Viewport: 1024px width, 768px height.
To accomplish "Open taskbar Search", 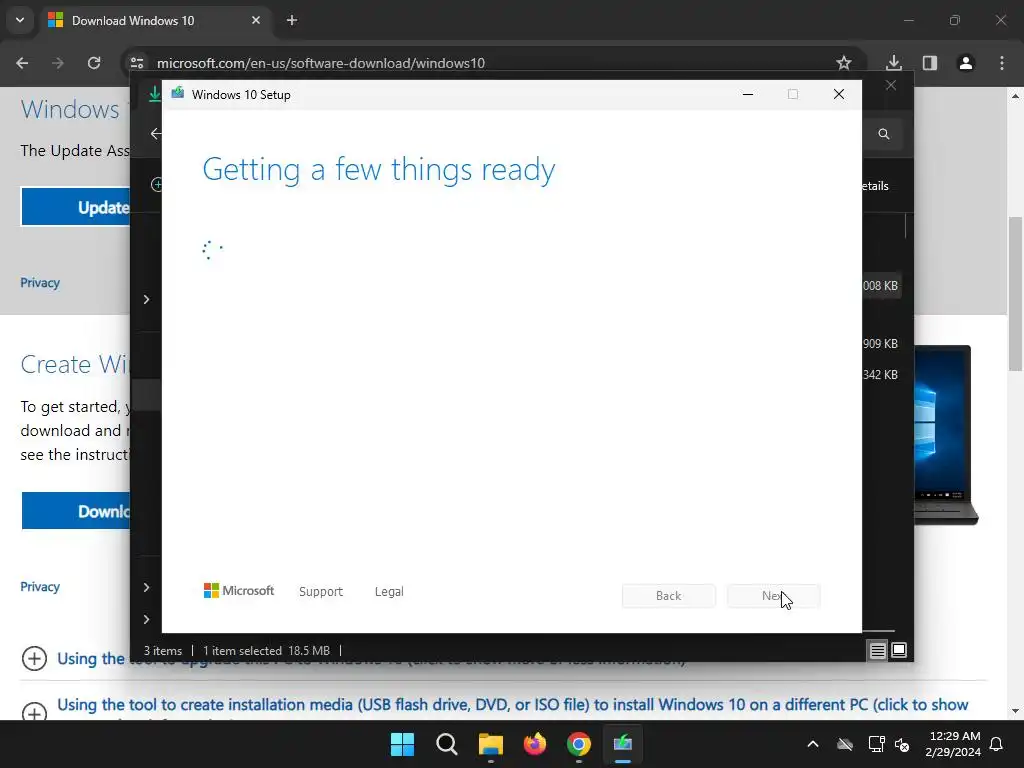I will (447, 744).
